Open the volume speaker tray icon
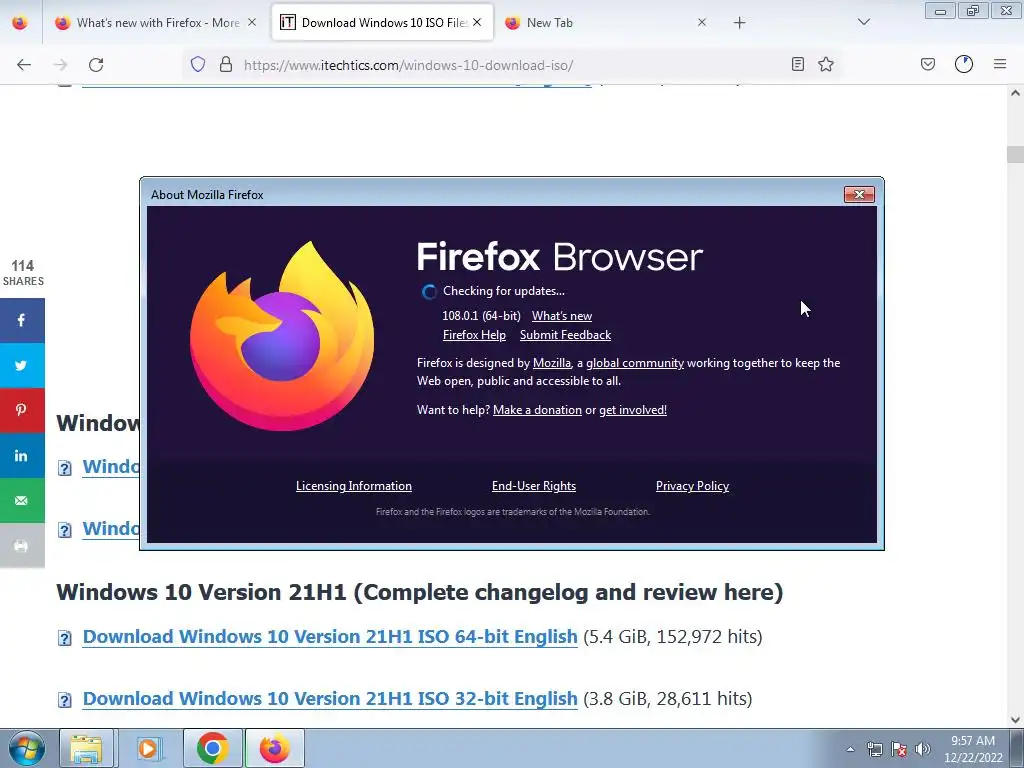The width and height of the screenshot is (1024, 768). pos(923,749)
